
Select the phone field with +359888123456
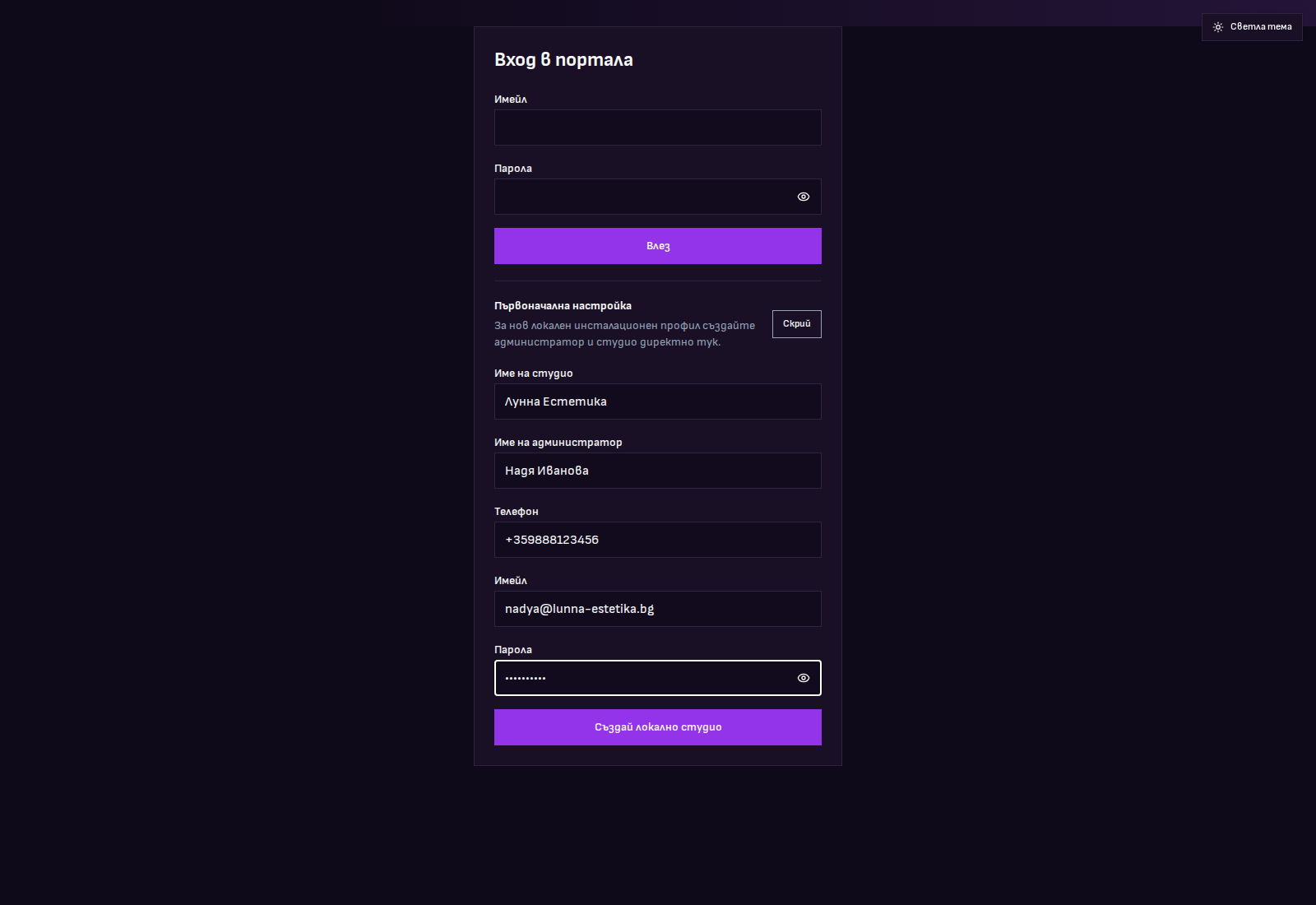[657, 540]
